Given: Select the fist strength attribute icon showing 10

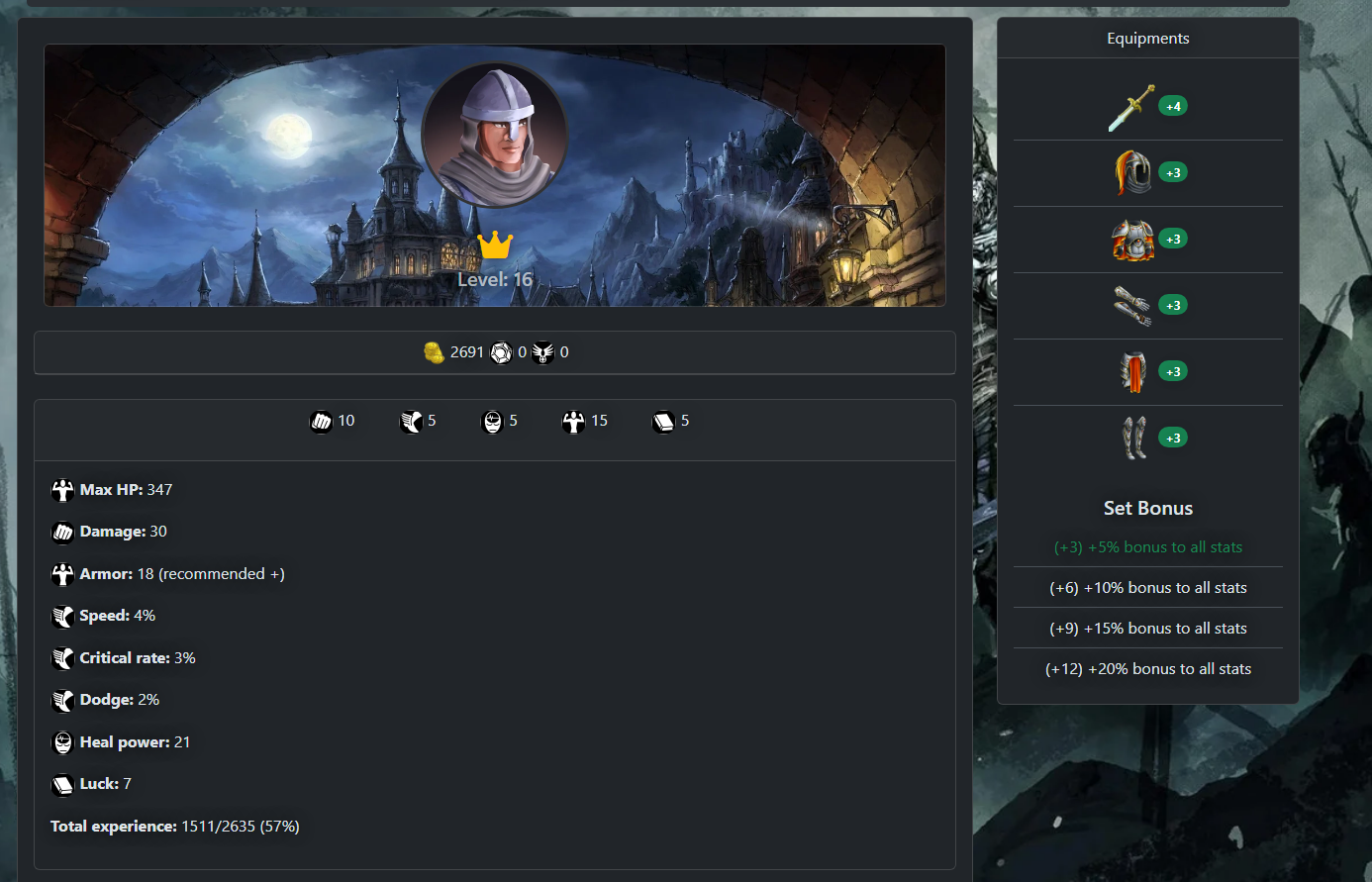Looking at the screenshot, I should (x=322, y=422).
